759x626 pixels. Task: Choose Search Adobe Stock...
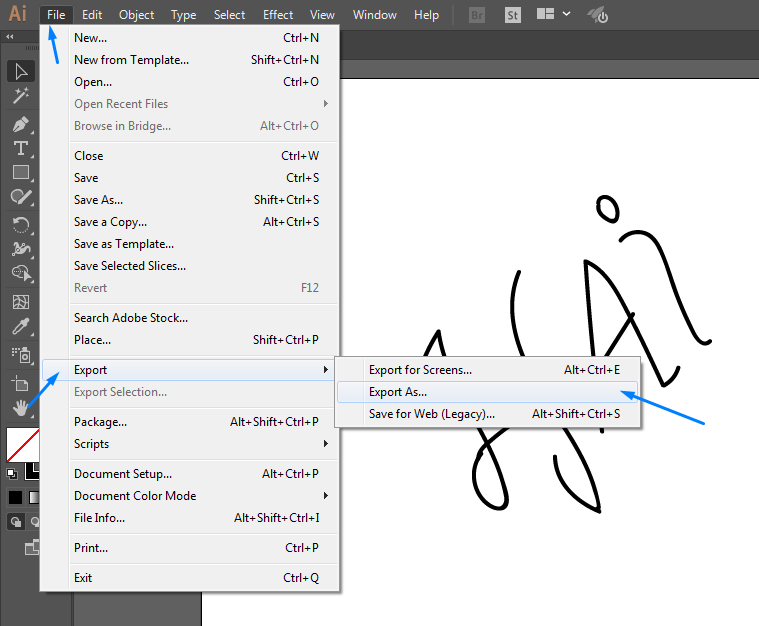pyautogui.click(x=190, y=318)
